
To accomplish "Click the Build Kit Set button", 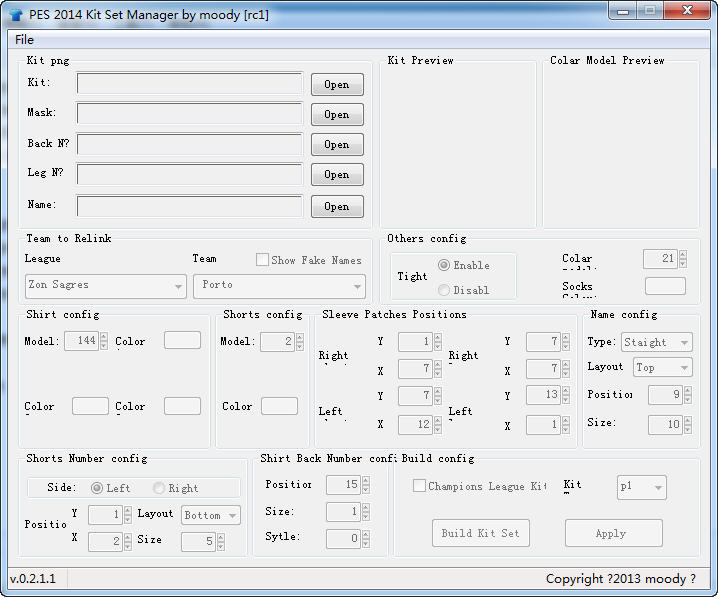I will (481, 533).
